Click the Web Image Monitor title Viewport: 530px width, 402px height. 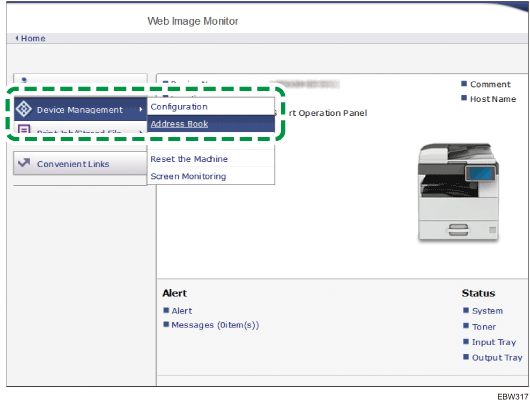point(193,21)
